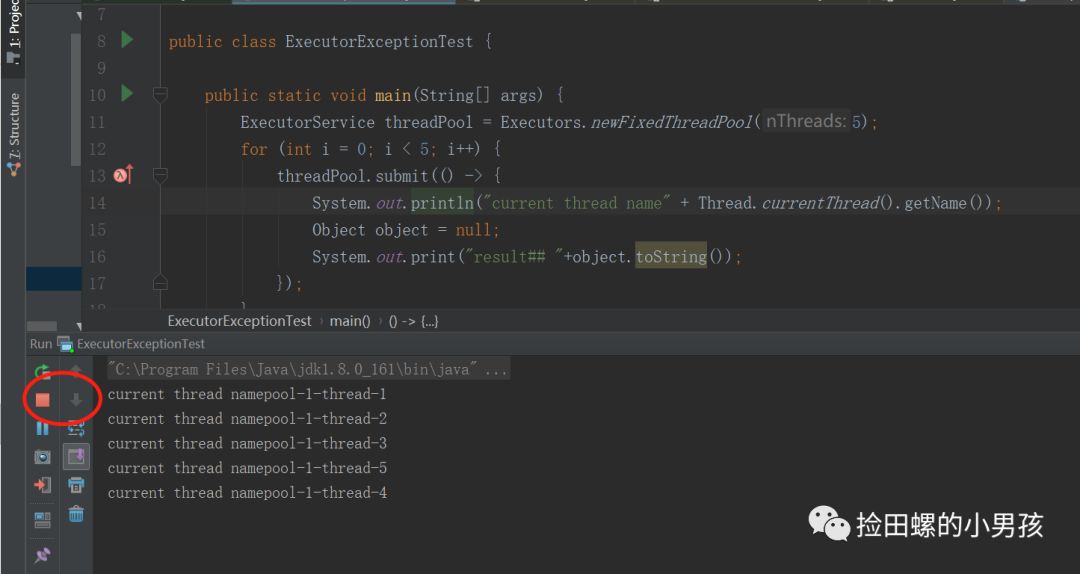Print console output using the printer icon
This screenshot has width=1080, height=574.
point(76,485)
